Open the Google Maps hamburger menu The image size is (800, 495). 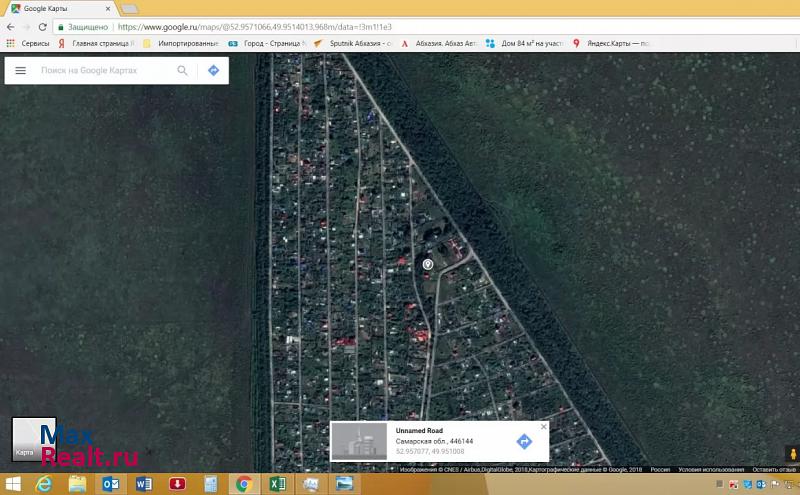[20, 71]
